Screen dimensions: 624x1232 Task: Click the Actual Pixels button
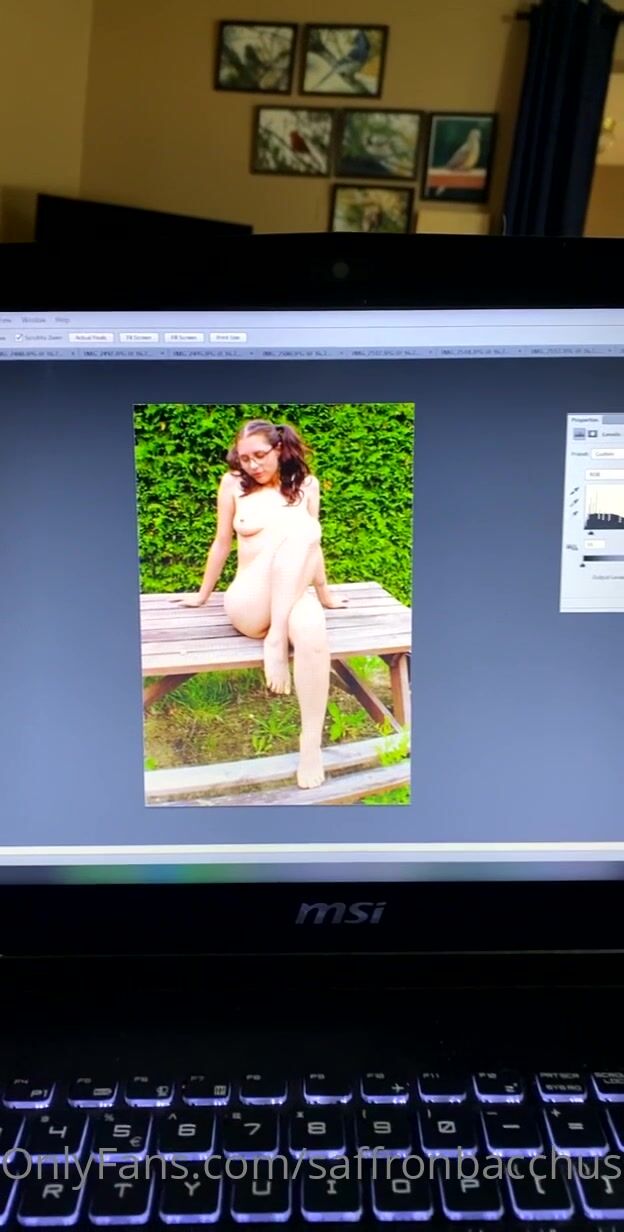coord(91,338)
